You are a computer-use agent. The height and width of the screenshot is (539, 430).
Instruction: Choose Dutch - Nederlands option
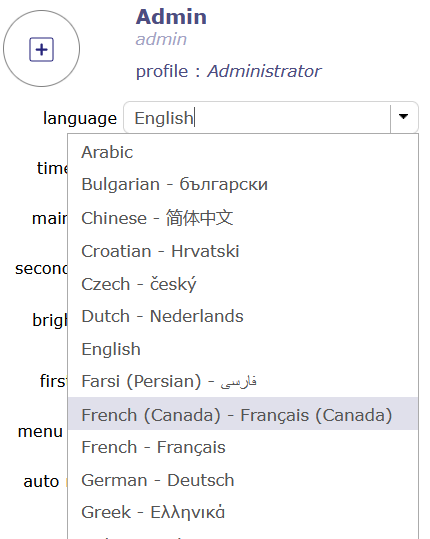click(x=243, y=316)
